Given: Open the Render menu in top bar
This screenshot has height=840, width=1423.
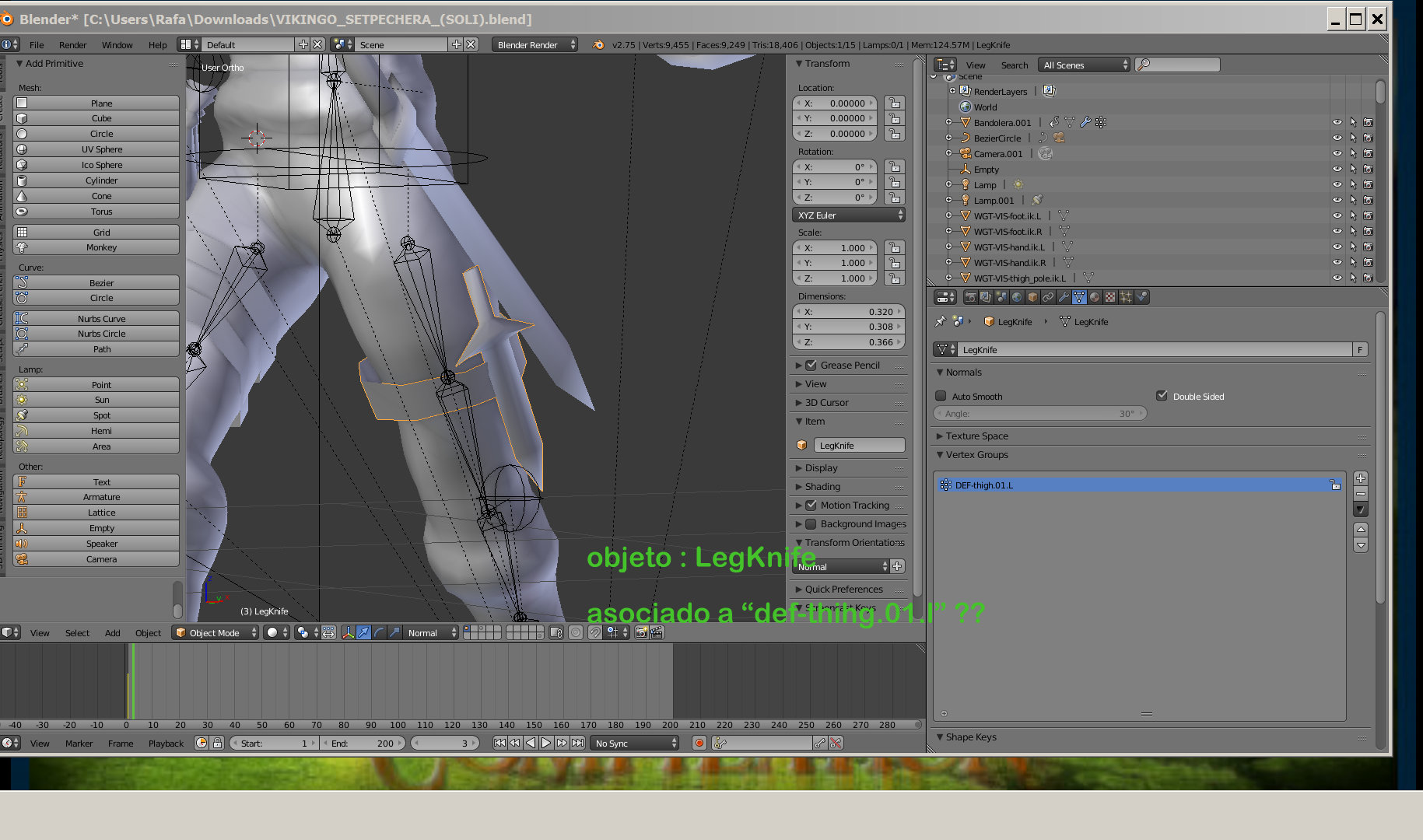Looking at the screenshot, I should pyautogui.click(x=72, y=45).
